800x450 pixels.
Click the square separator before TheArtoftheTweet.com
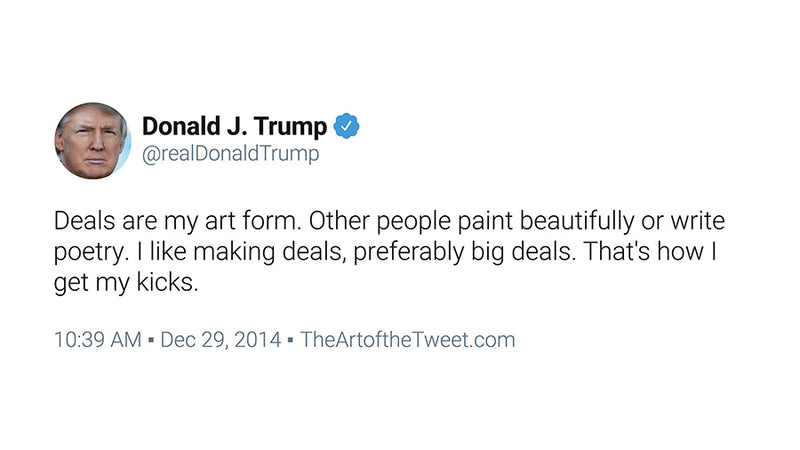tap(290, 340)
